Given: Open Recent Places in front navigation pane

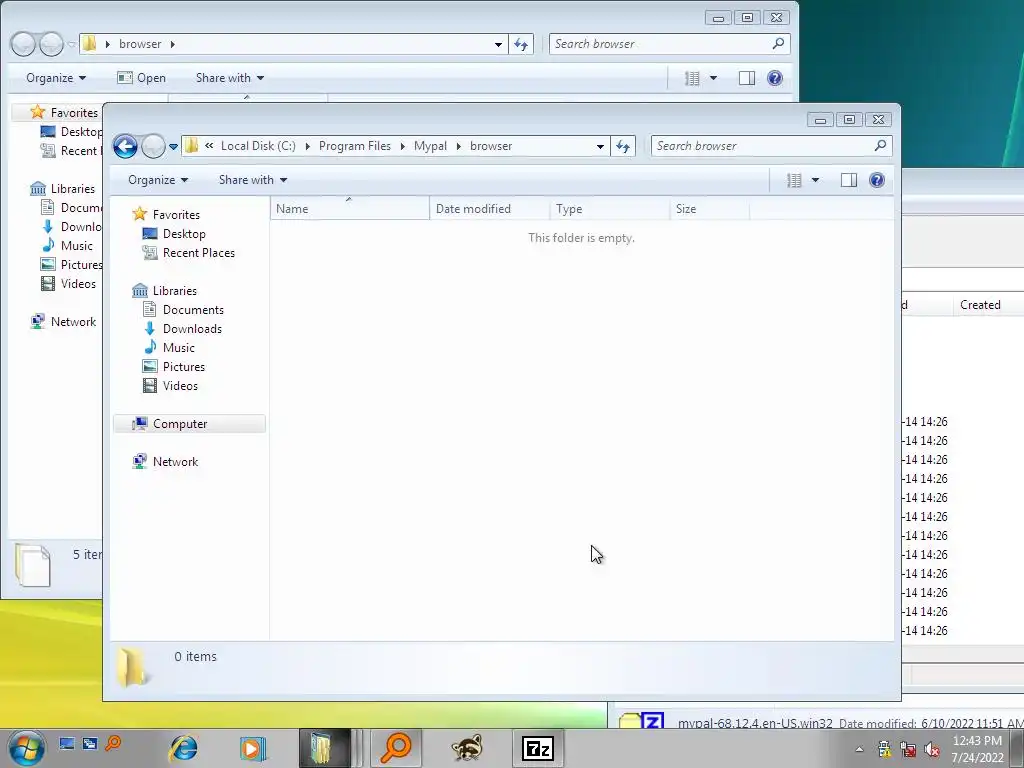Looking at the screenshot, I should click(189, 253).
